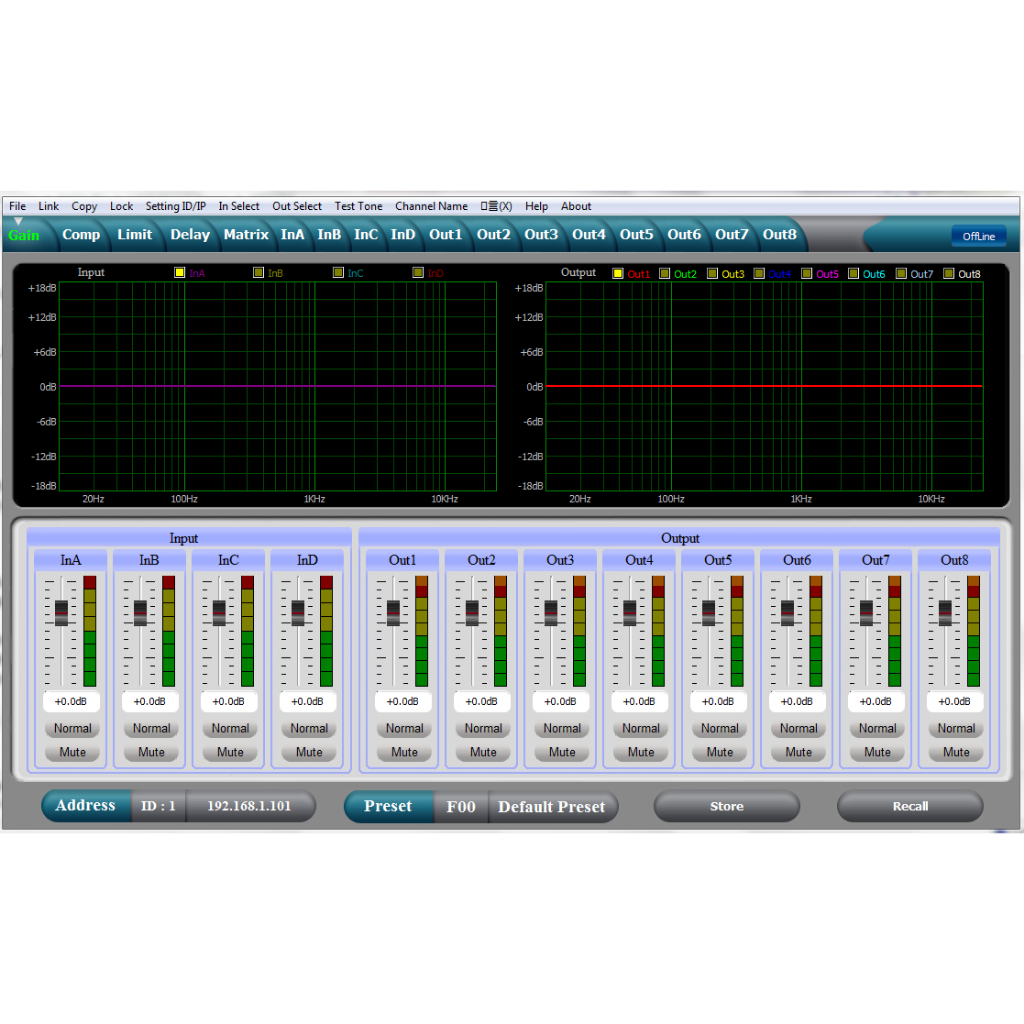Viewport: 1024px width, 1024px height.
Task: Open the Out8 channel tab
Action: click(780, 234)
